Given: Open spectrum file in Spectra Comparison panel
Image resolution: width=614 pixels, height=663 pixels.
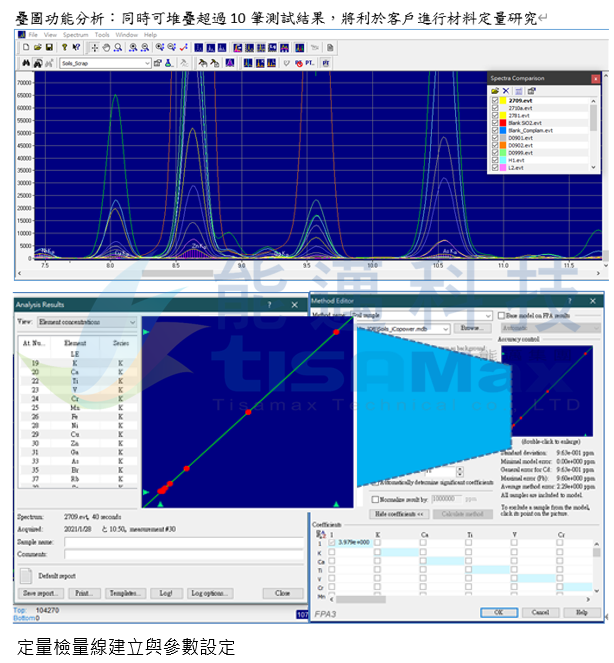Looking at the screenshot, I should tap(495, 91).
